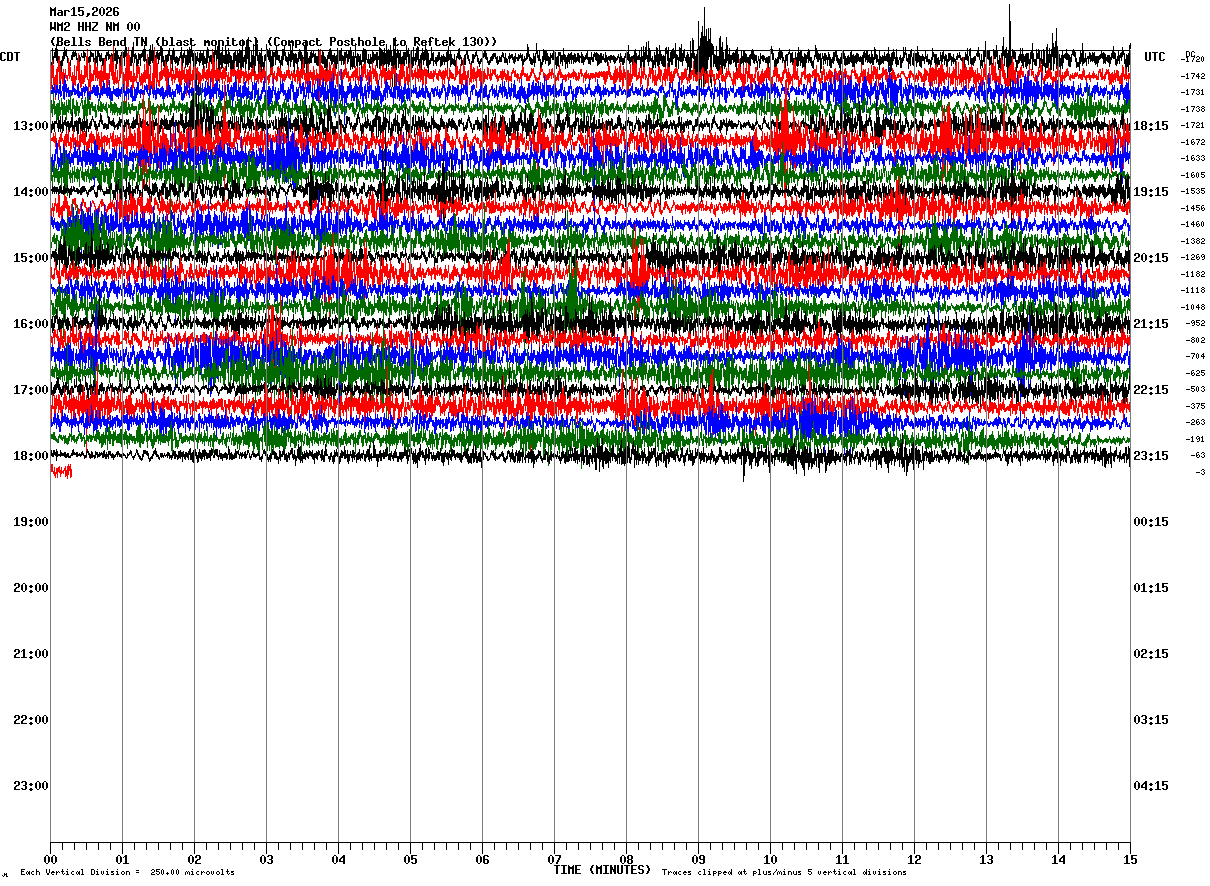Select the 22:00 CDT time label

tap(30, 720)
